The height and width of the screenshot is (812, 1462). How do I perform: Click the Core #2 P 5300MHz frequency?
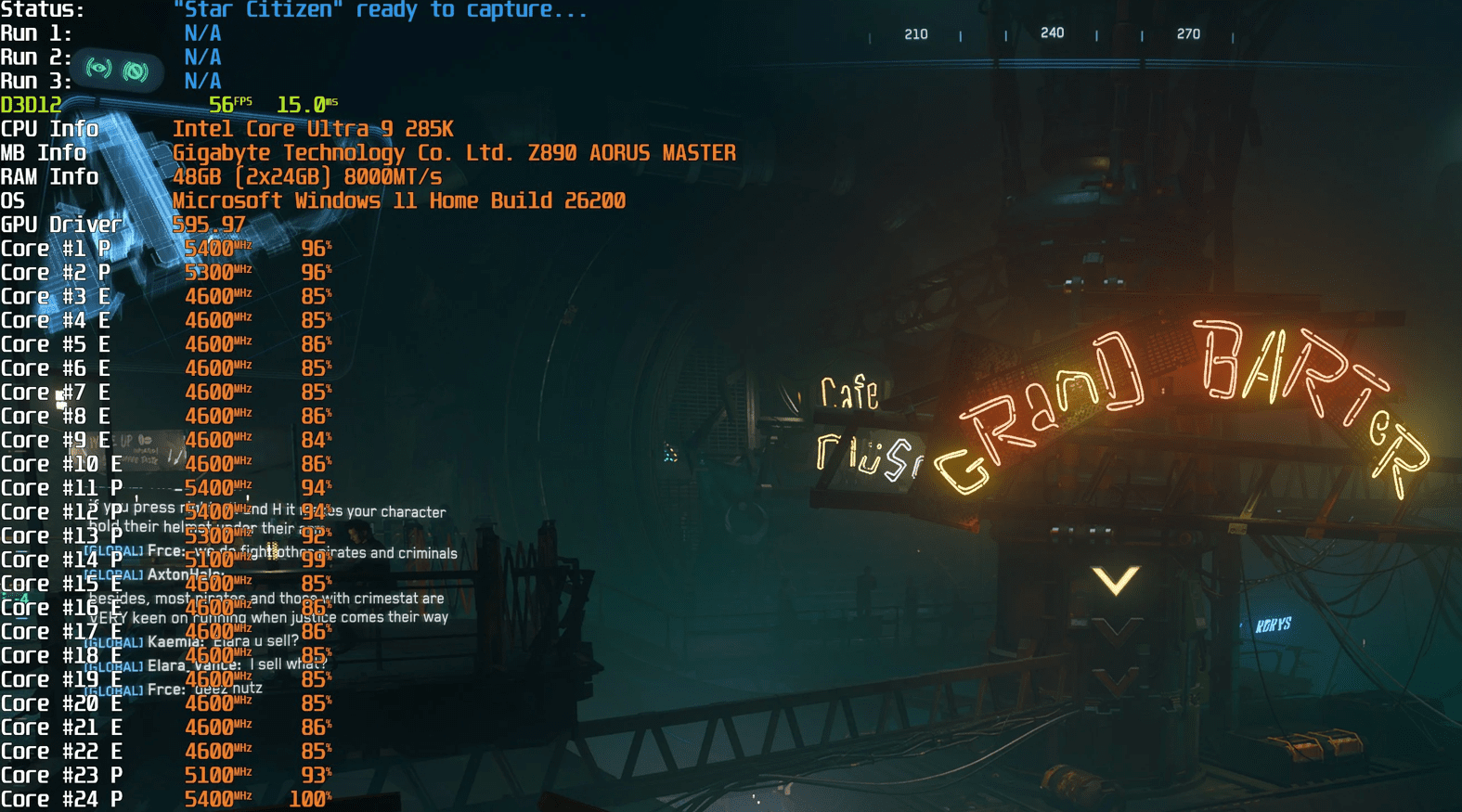(218, 273)
